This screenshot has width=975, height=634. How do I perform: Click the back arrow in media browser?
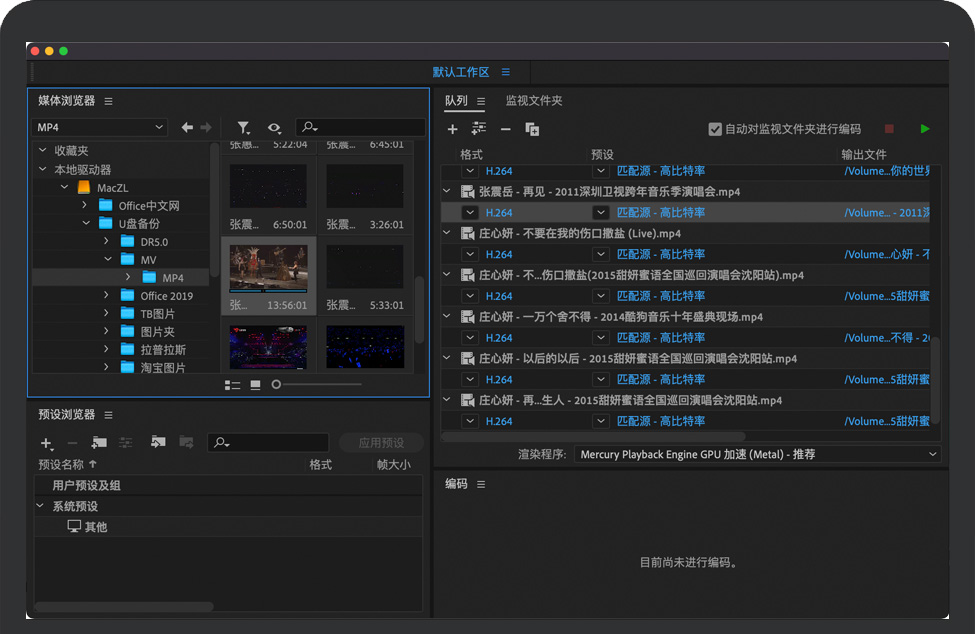tap(187, 128)
